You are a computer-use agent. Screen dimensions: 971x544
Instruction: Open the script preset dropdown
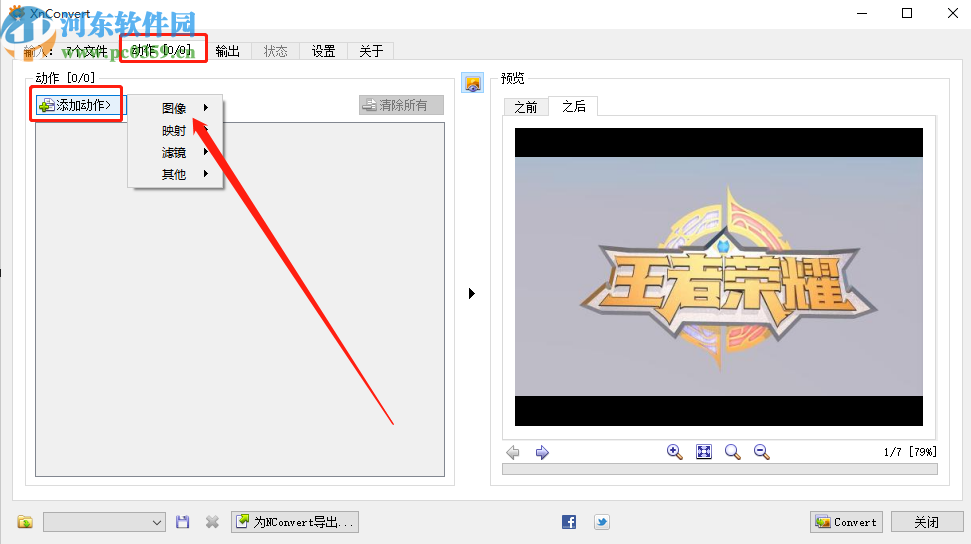[x=104, y=522]
